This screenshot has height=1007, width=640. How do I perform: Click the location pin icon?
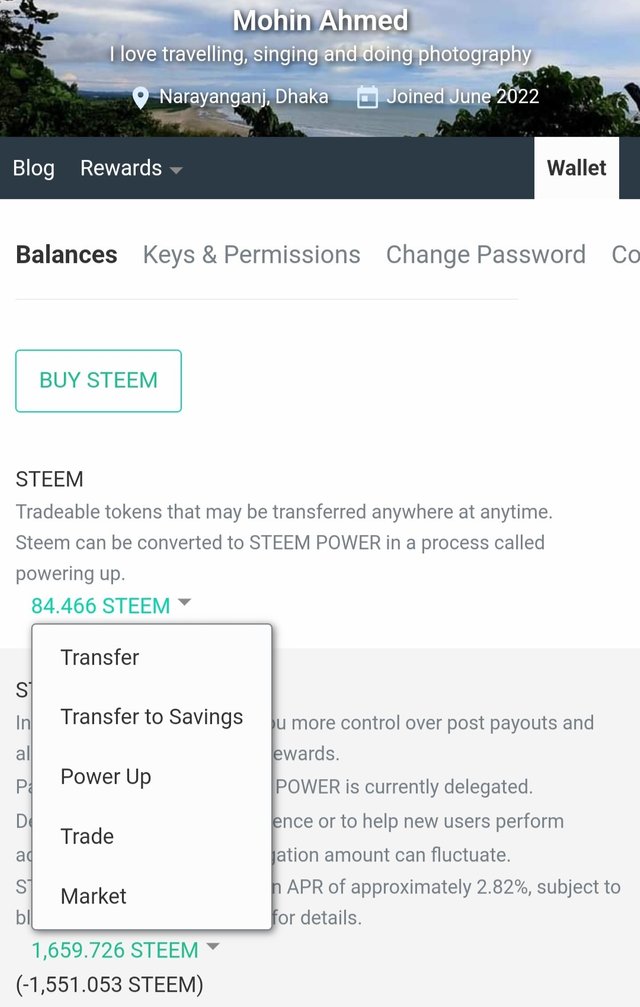(141, 97)
